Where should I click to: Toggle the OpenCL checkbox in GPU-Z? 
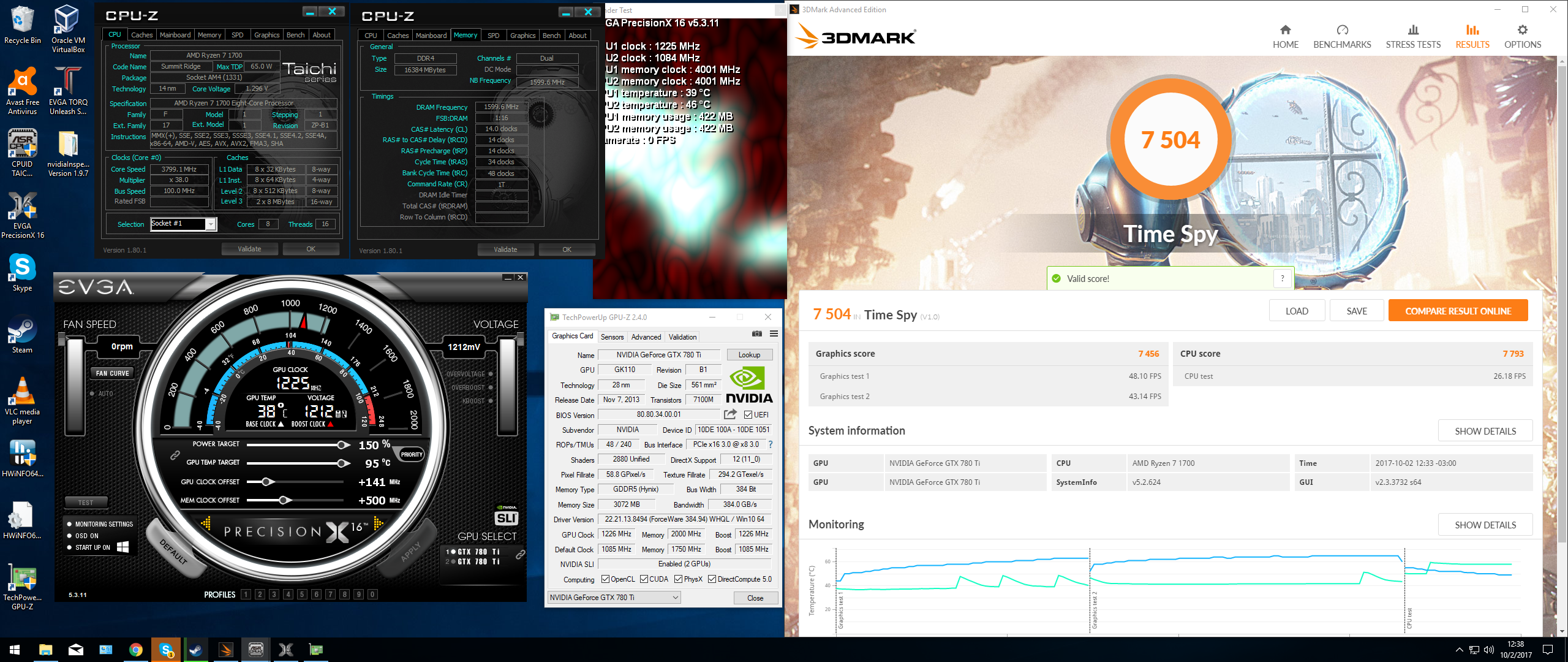(x=605, y=579)
